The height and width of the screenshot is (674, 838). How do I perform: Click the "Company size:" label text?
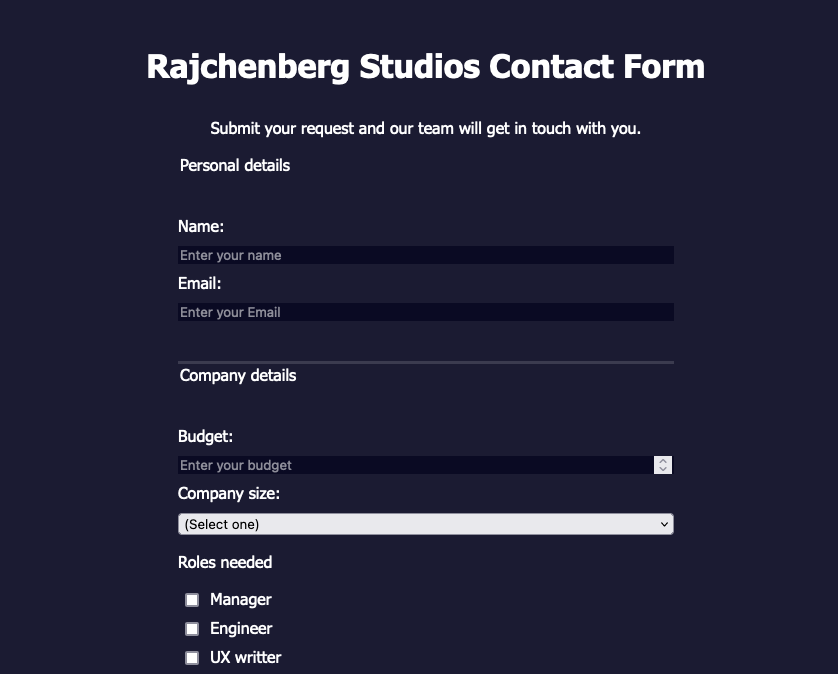click(x=229, y=493)
